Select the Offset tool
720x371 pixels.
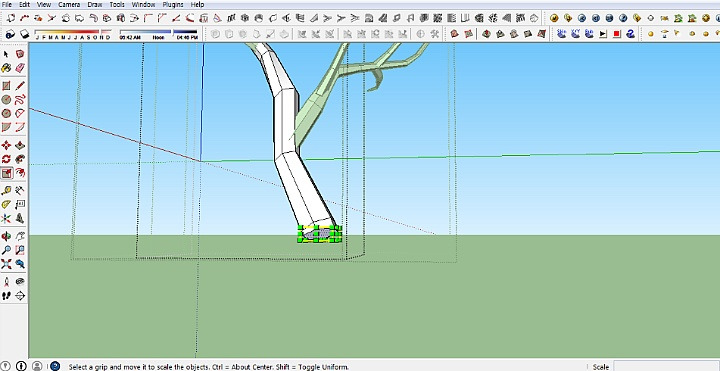coord(20,173)
